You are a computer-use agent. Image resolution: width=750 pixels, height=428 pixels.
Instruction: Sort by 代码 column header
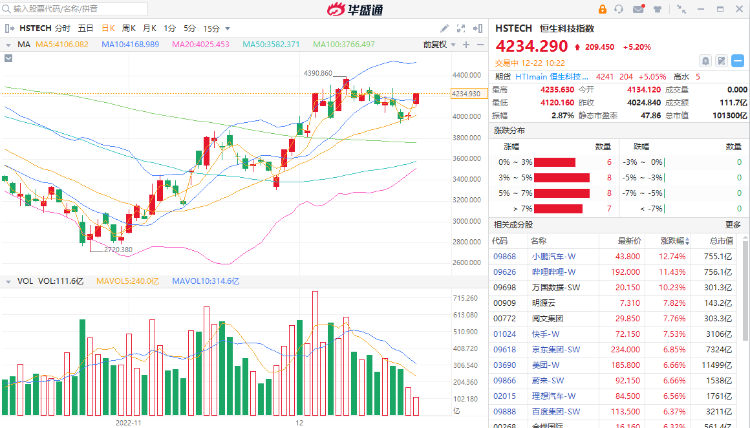499,241
